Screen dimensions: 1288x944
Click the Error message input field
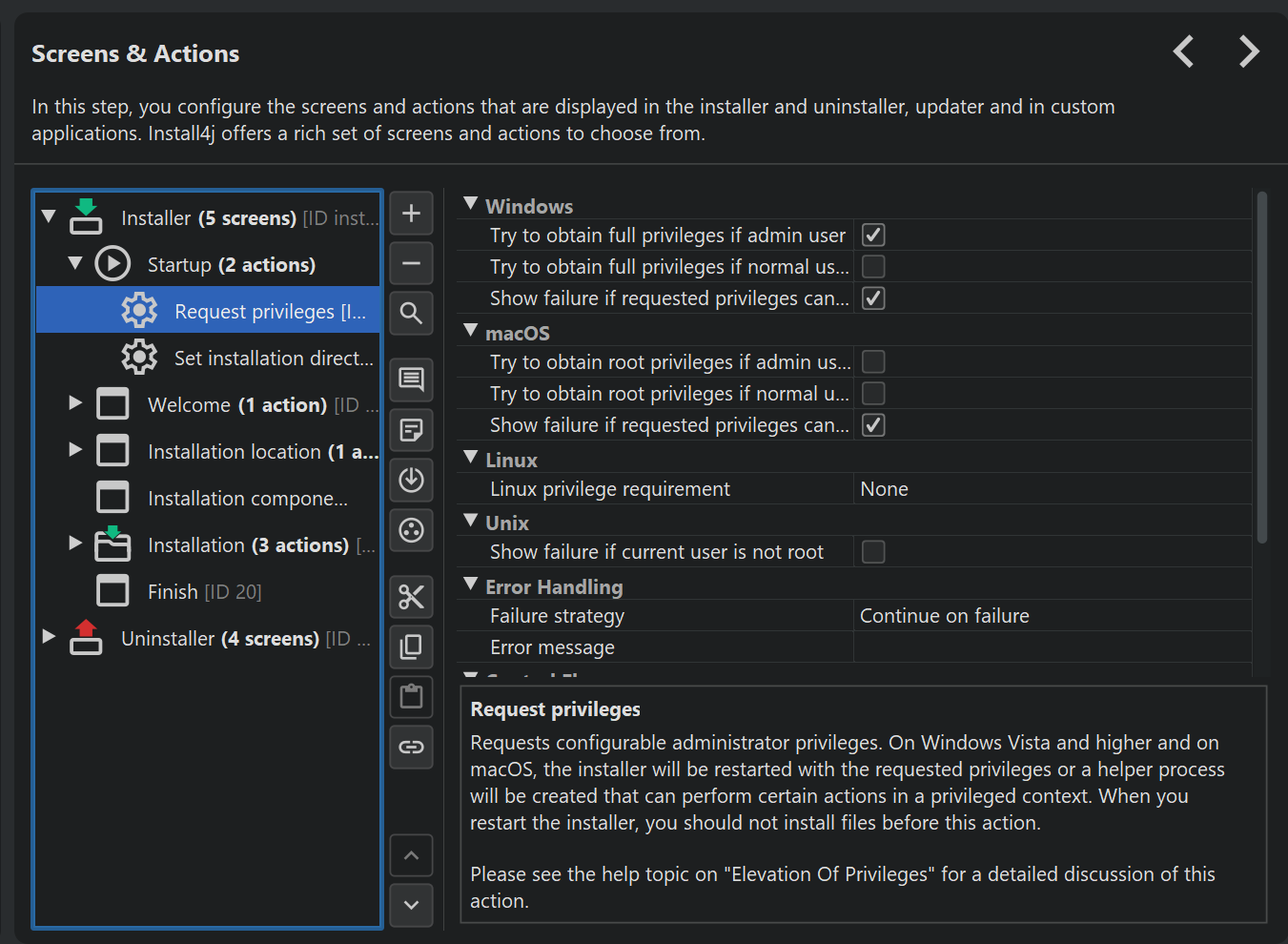point(1051,647)
